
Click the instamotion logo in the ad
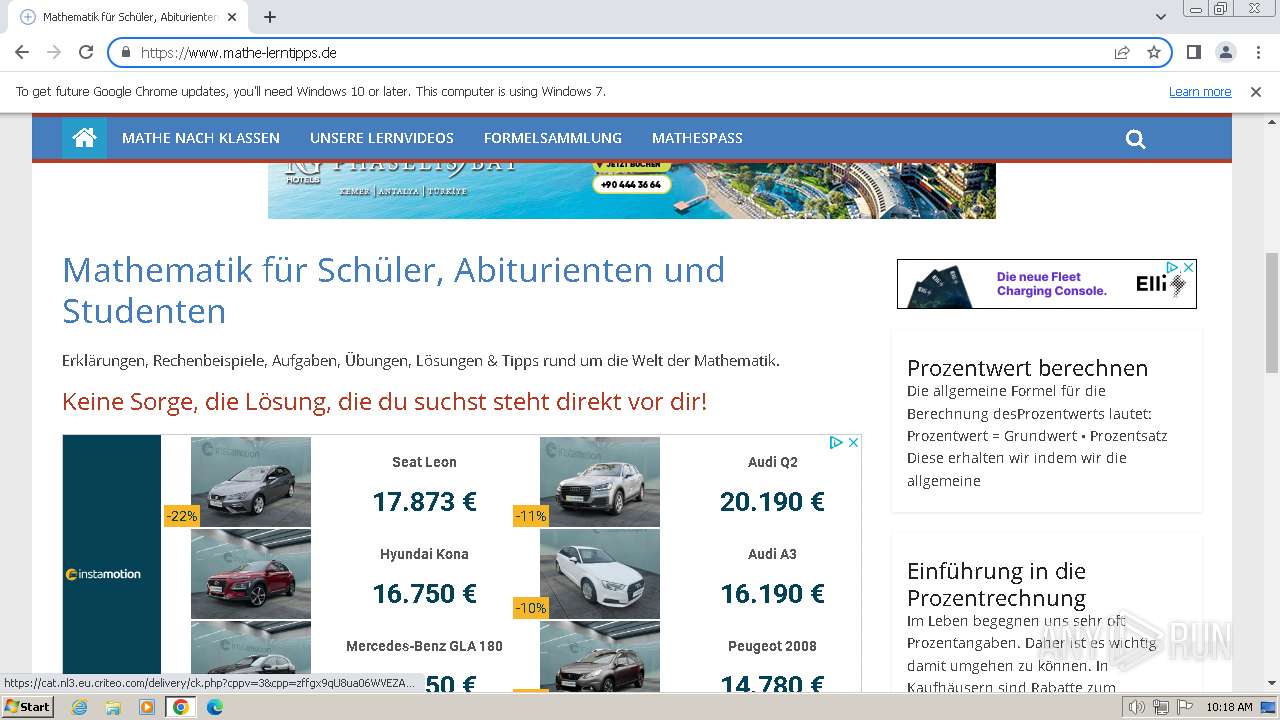click(x=103, y=574)
